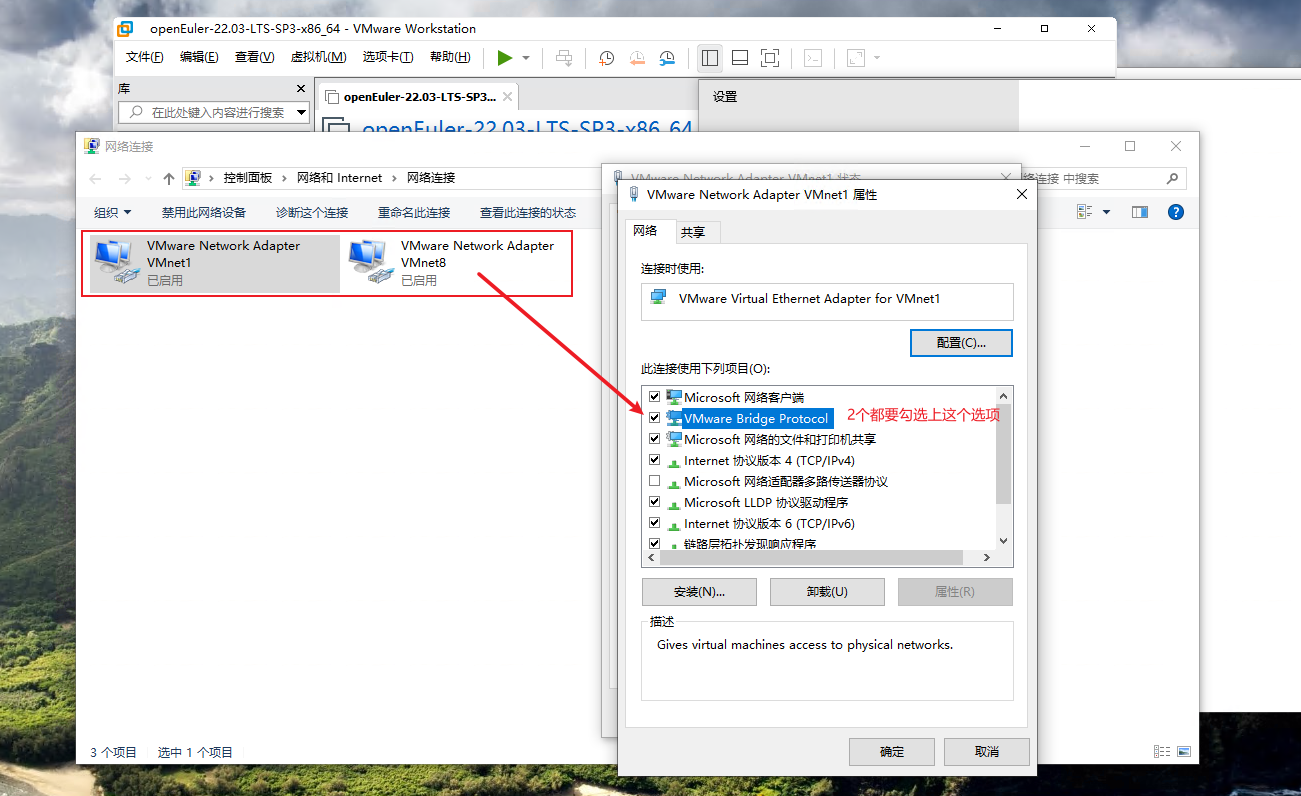Toggle Internet 协议版本 4 (TCP/IPv4) checkbox
Viewport: 1301px width, 796px height.
tap(655, 460)
